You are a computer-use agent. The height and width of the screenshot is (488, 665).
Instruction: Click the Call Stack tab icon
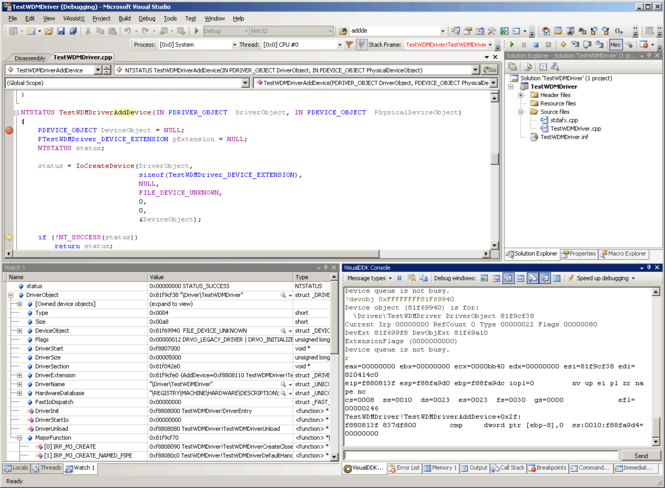[496, 468]
